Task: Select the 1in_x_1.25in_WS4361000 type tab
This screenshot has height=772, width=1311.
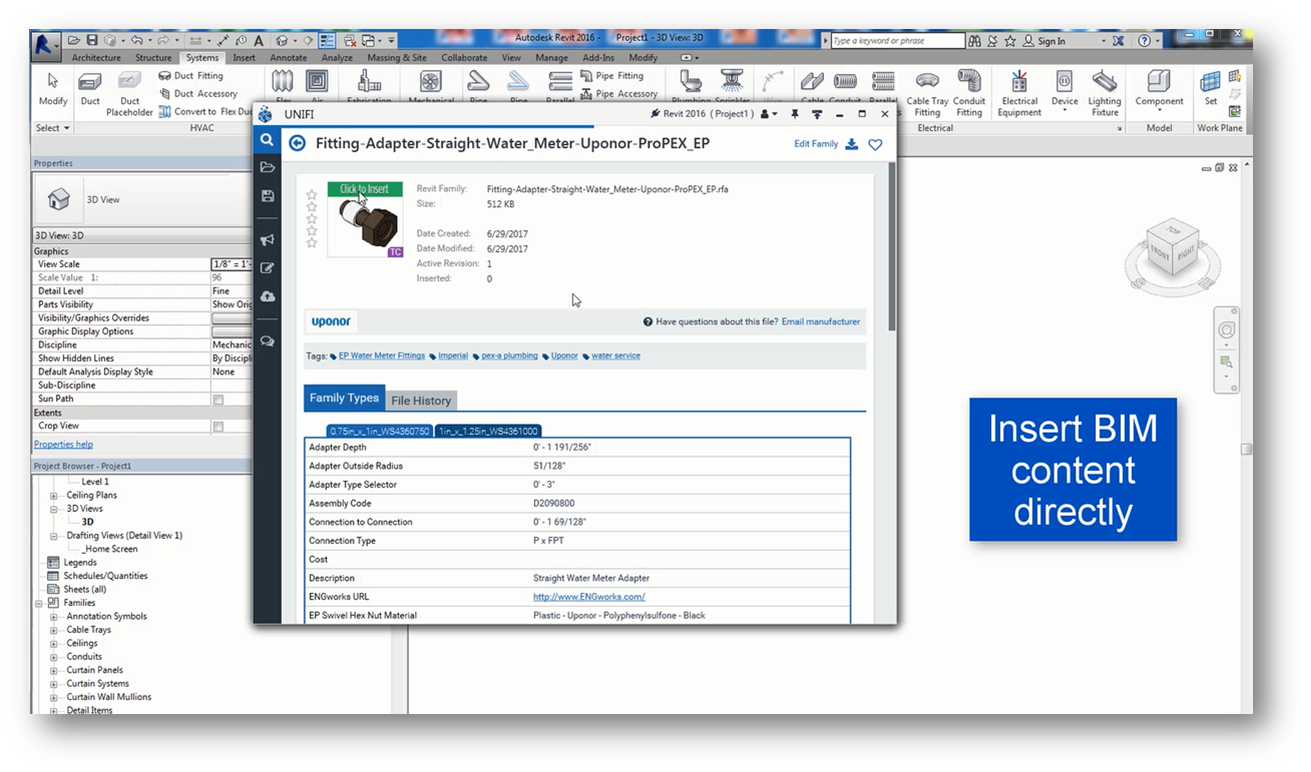Action: [487, 431]
